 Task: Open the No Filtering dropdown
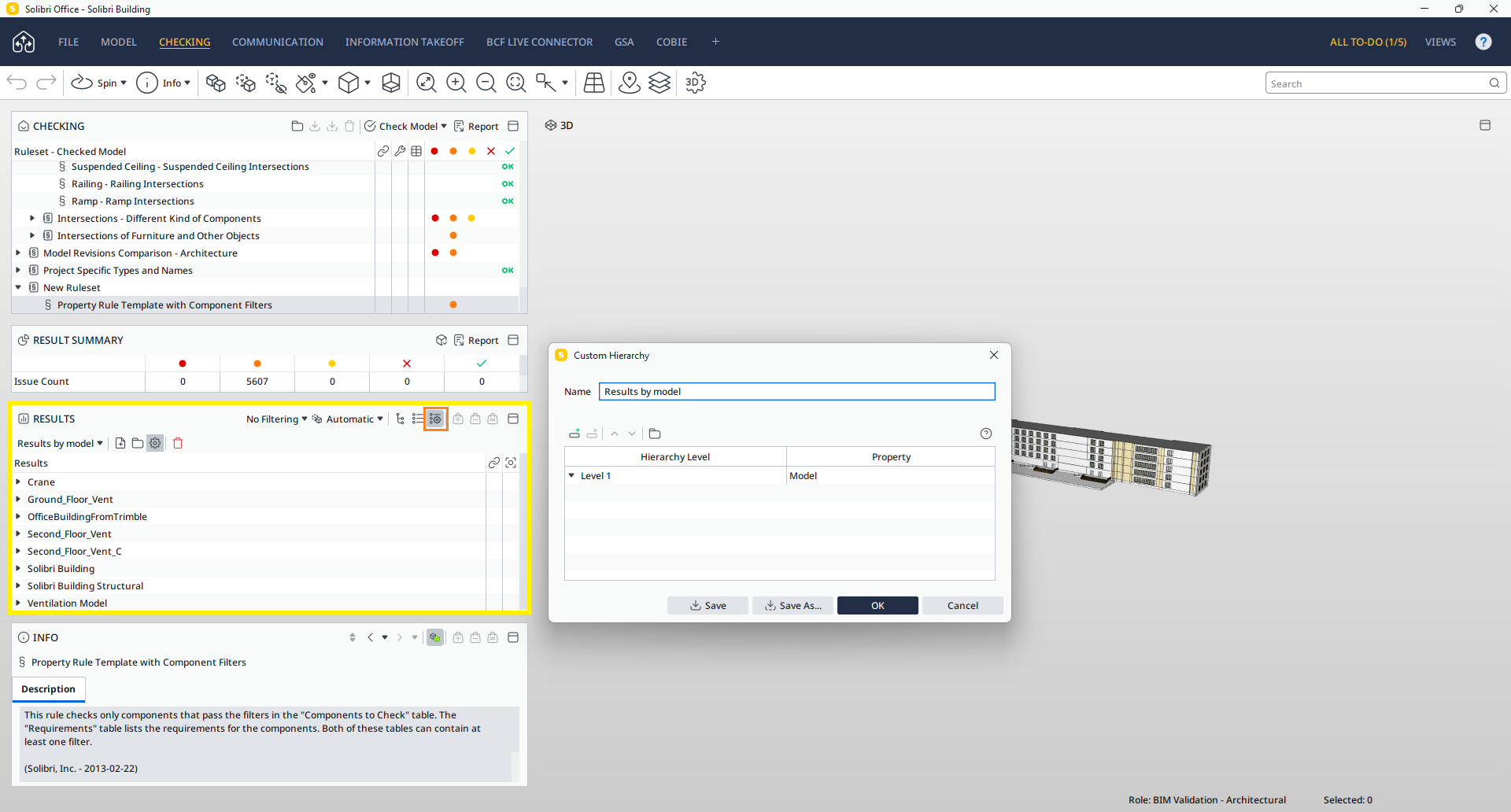coord(277,419)
